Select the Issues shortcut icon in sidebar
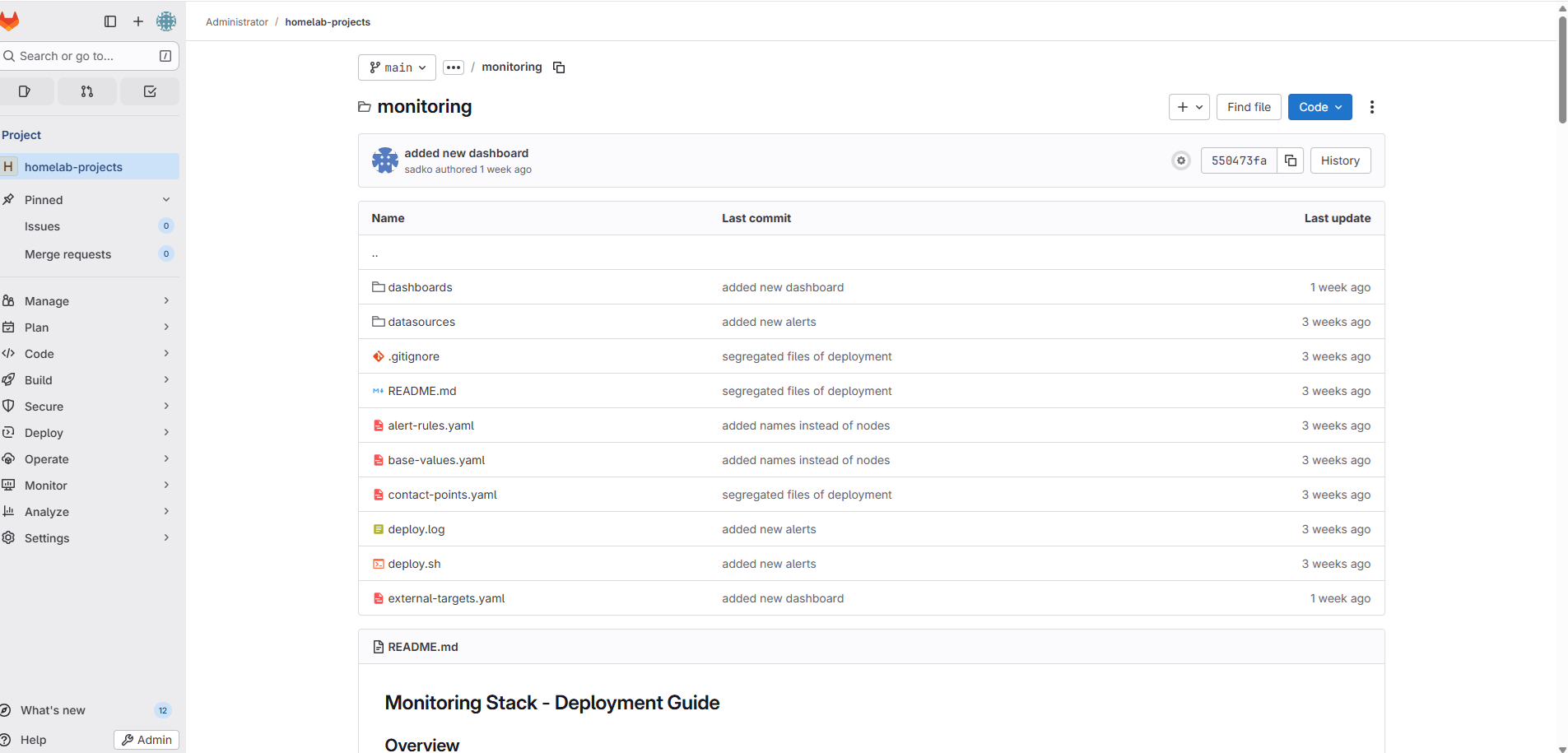 pos(25,91)
